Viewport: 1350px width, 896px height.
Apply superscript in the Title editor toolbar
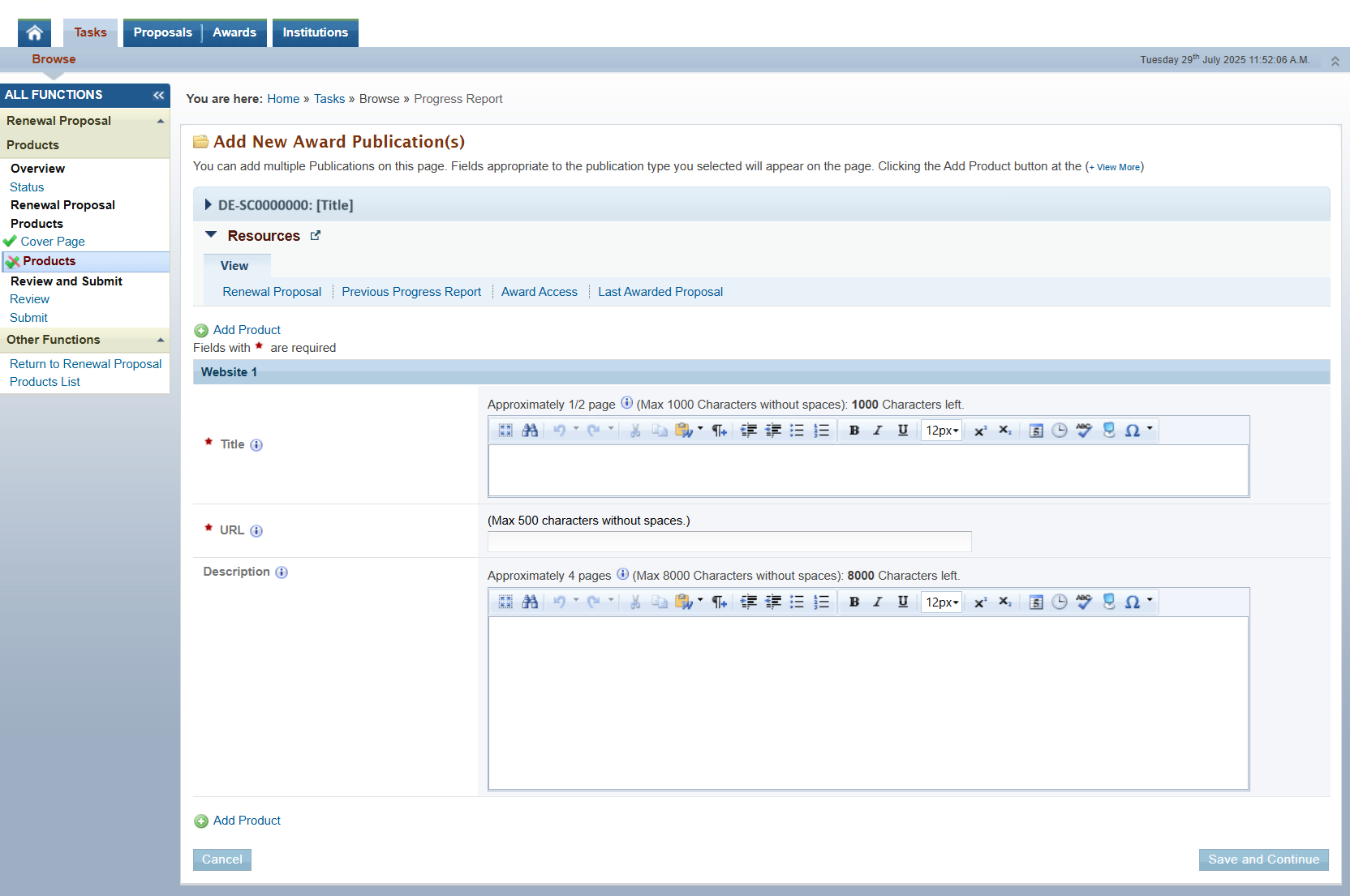pyautogui.click(x=980, y=431)
